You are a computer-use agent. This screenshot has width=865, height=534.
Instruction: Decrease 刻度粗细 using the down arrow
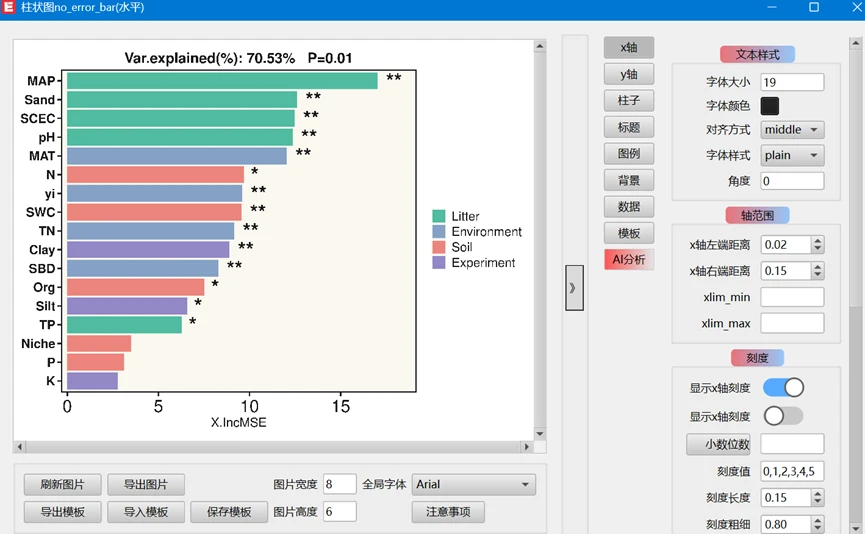tap(817, 528)
